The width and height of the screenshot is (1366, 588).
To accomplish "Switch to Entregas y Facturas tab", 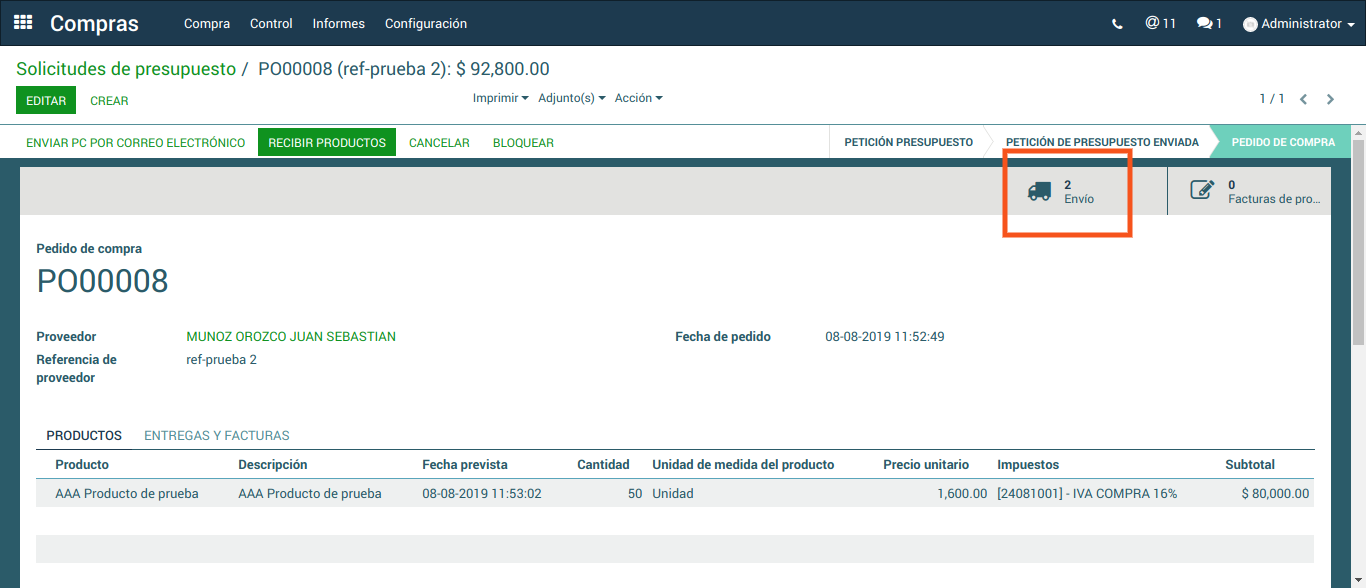I will pyautogui.click(x=217, y=436).
